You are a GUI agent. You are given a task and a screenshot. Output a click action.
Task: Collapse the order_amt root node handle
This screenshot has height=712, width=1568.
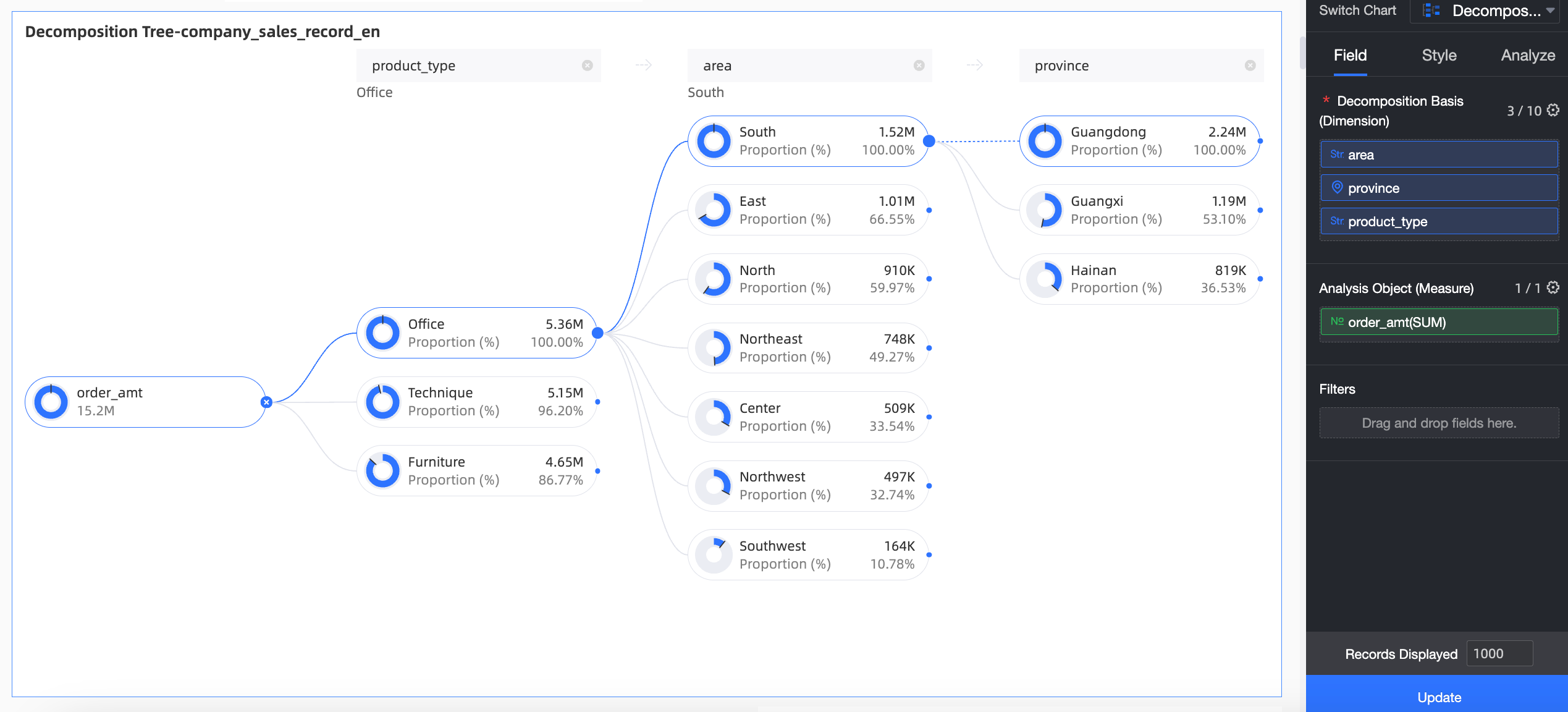(266, 402)
